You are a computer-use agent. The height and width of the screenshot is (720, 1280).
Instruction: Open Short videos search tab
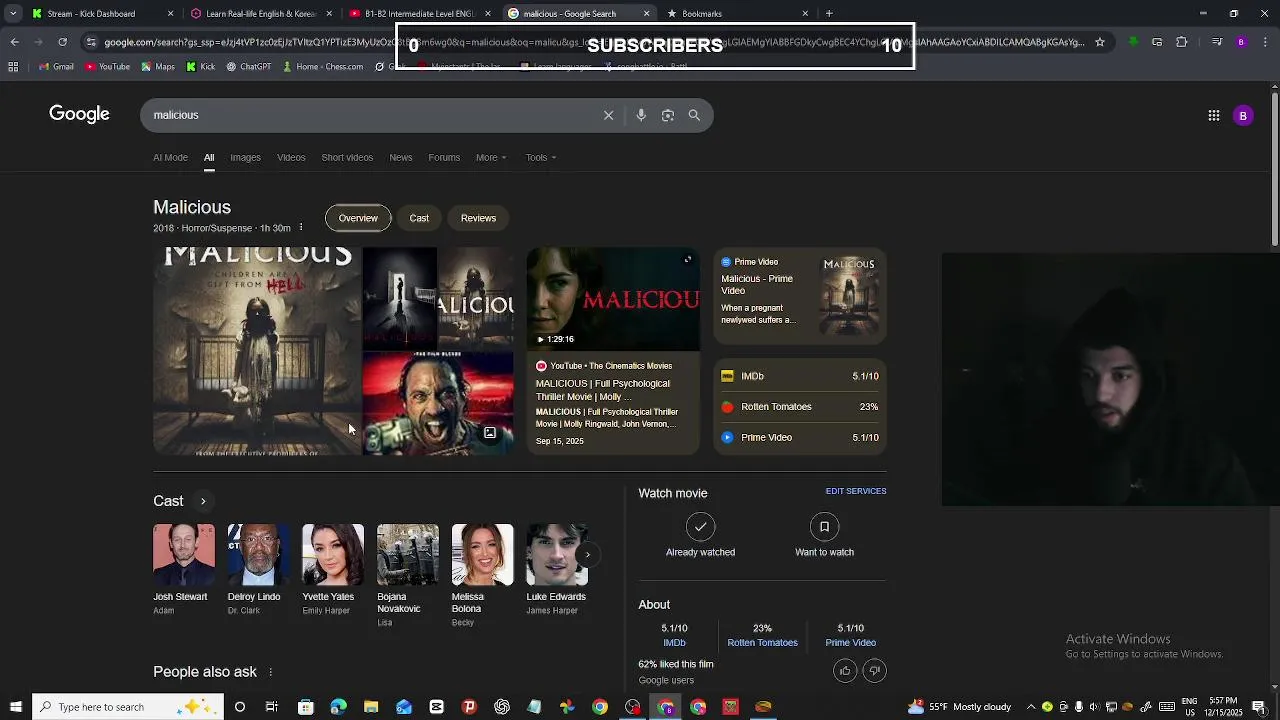pos(347,157)
